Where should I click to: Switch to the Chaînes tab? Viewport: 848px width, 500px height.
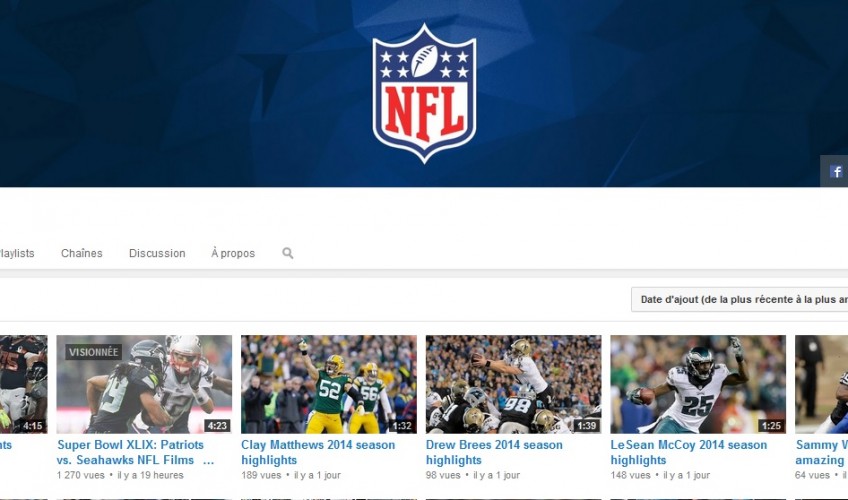(82, 253)
